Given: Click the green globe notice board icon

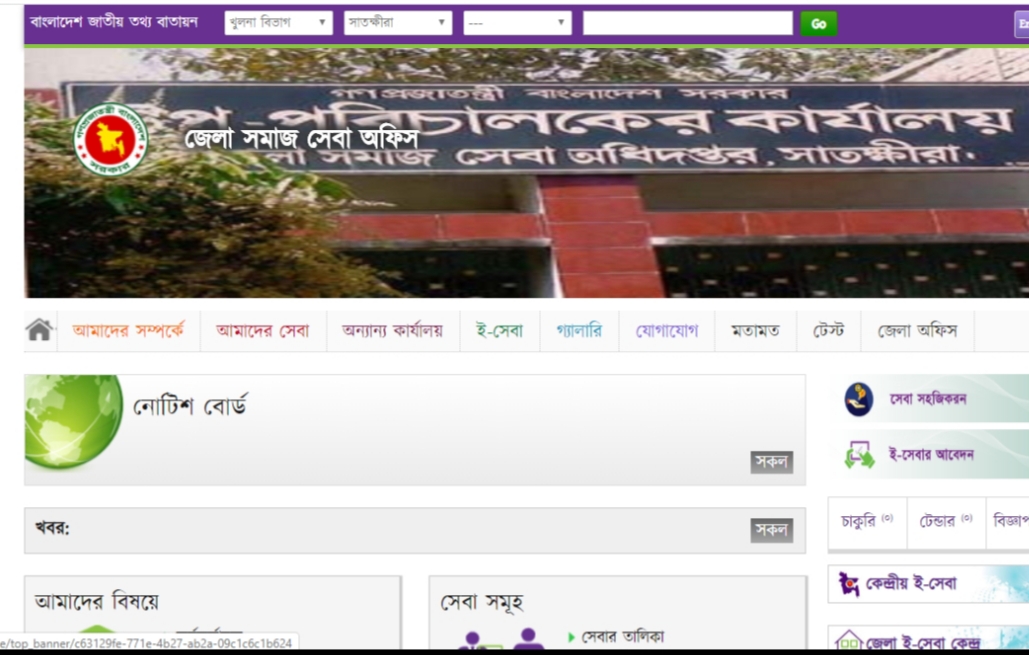Looking at the screenshot, I should 73,421.
